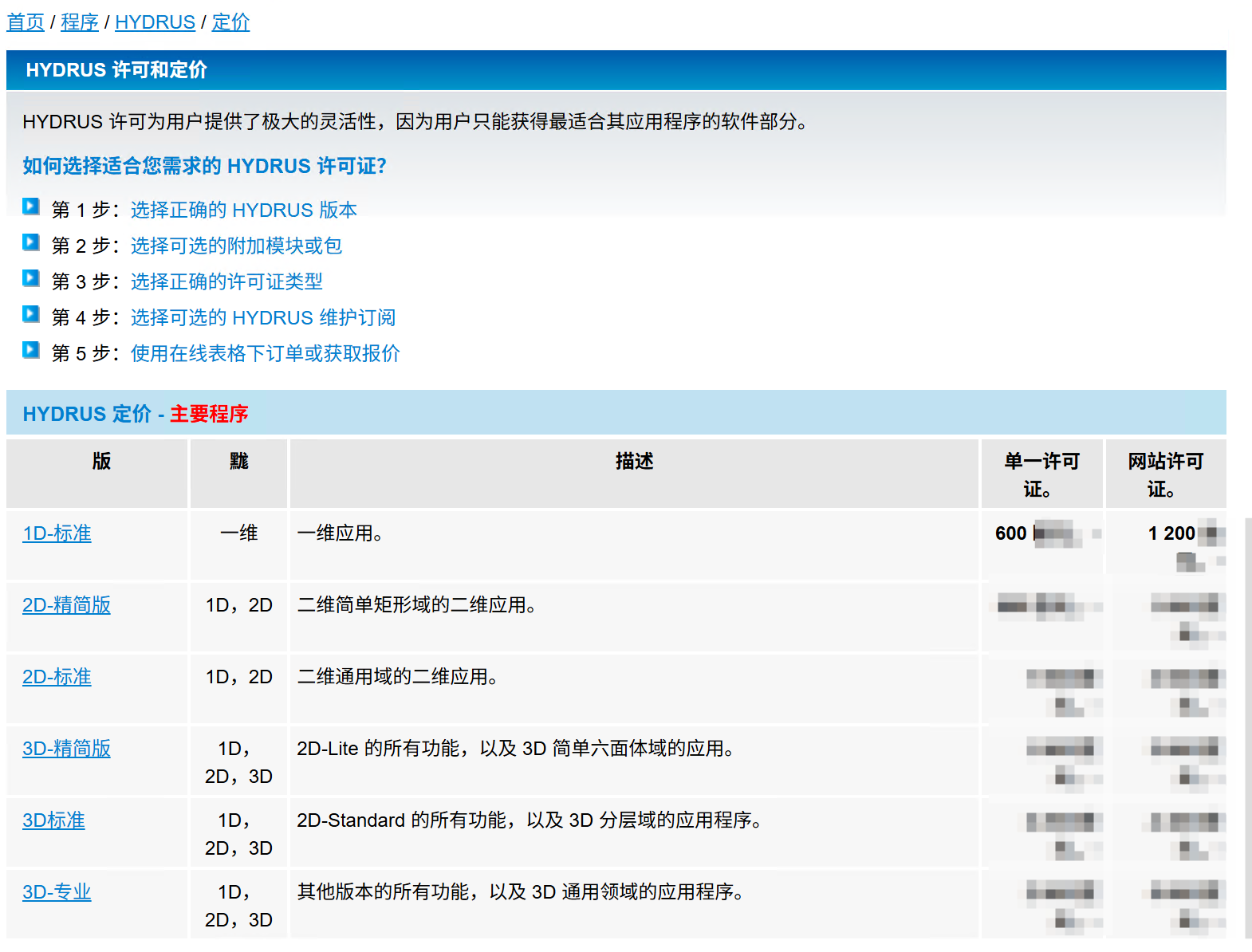Click the 定价 breadcrumb link
The width and height of the screenshot is (1252, 952).
pos(230,22)
